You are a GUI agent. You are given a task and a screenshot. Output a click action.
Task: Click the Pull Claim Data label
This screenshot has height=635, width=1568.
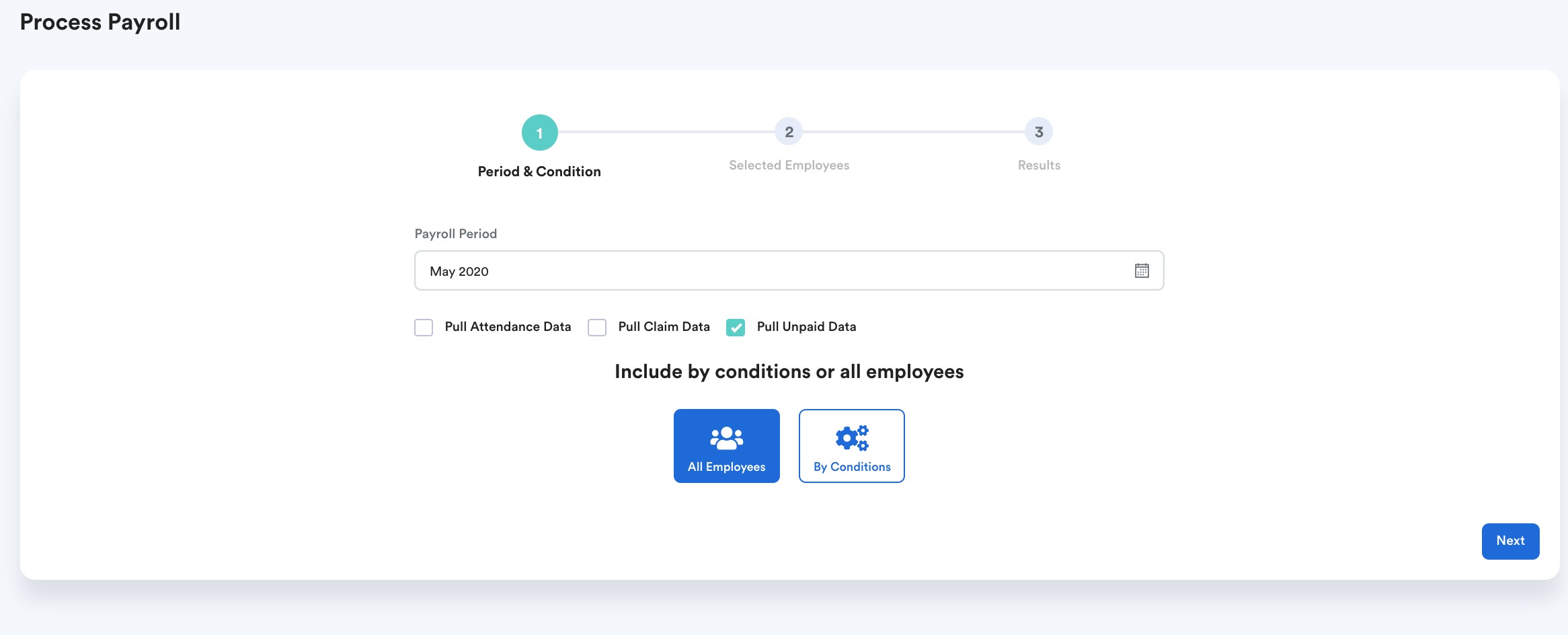664,327
